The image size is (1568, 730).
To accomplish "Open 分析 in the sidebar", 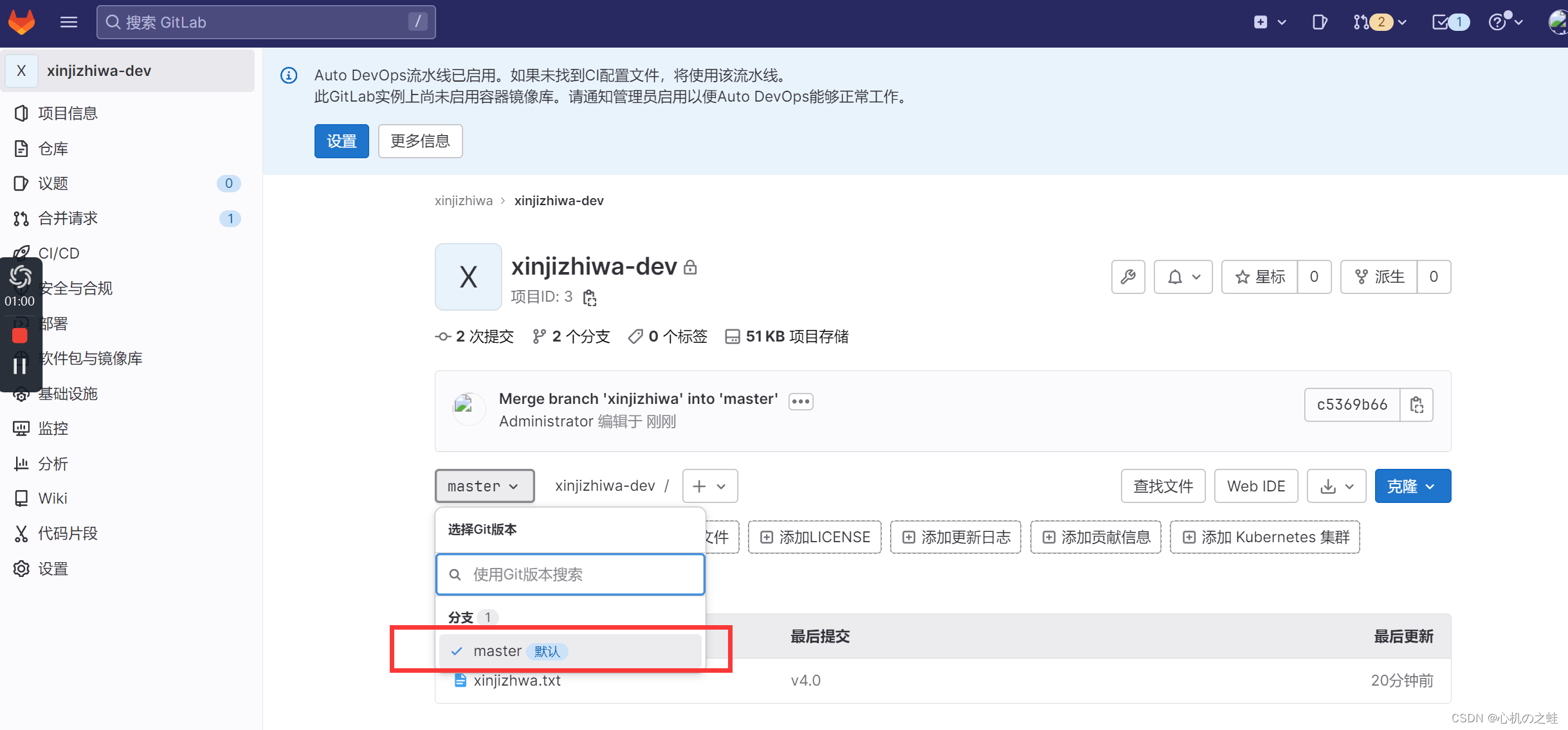I will (129, 463).
